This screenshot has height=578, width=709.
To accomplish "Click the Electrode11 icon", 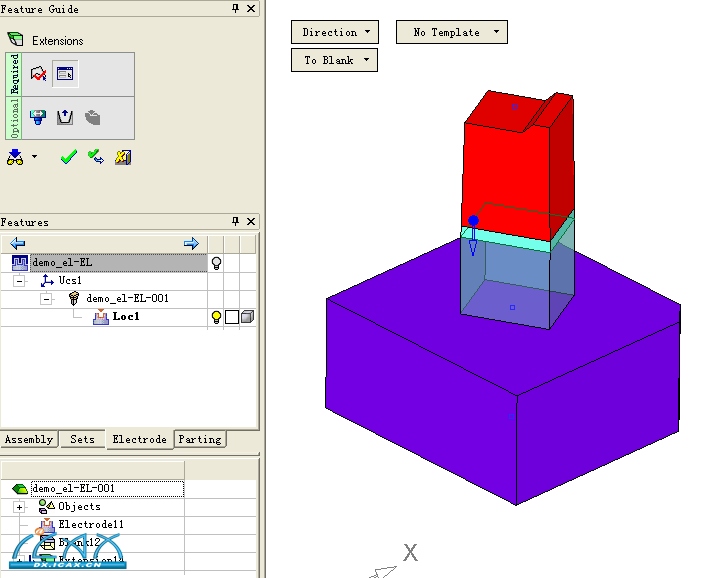I will click(45, 525).
